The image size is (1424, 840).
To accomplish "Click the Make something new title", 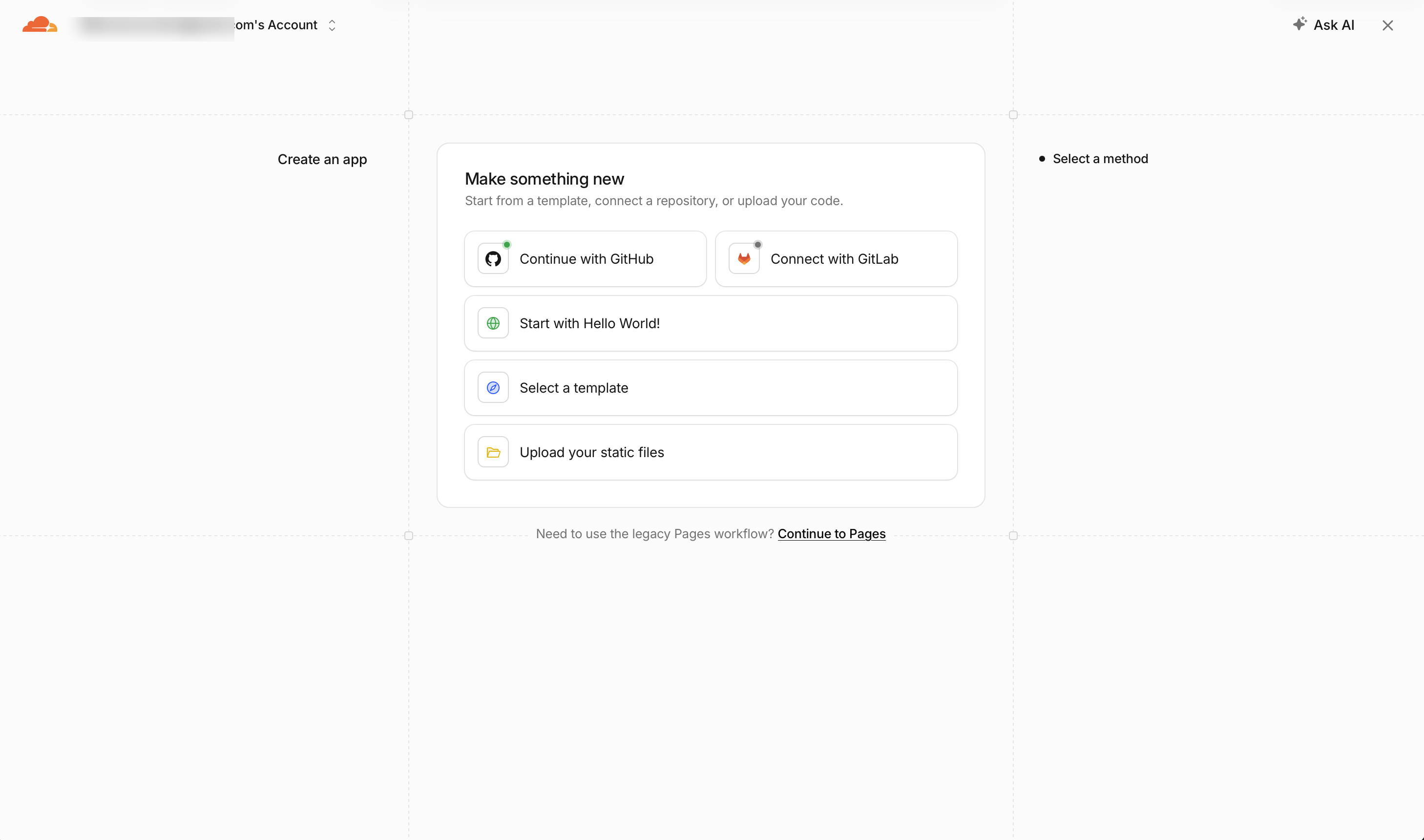I will [x=544, y=179].
